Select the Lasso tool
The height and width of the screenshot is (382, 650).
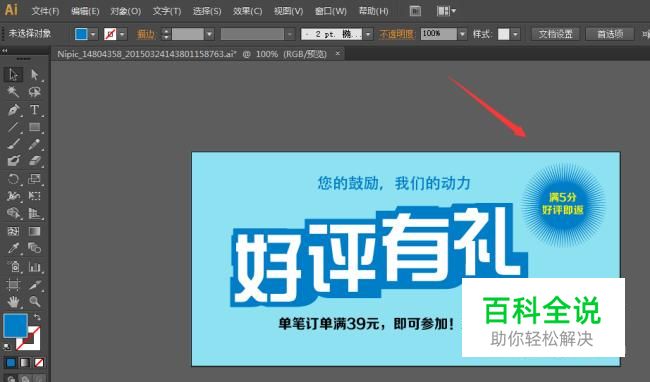(35, 92)
